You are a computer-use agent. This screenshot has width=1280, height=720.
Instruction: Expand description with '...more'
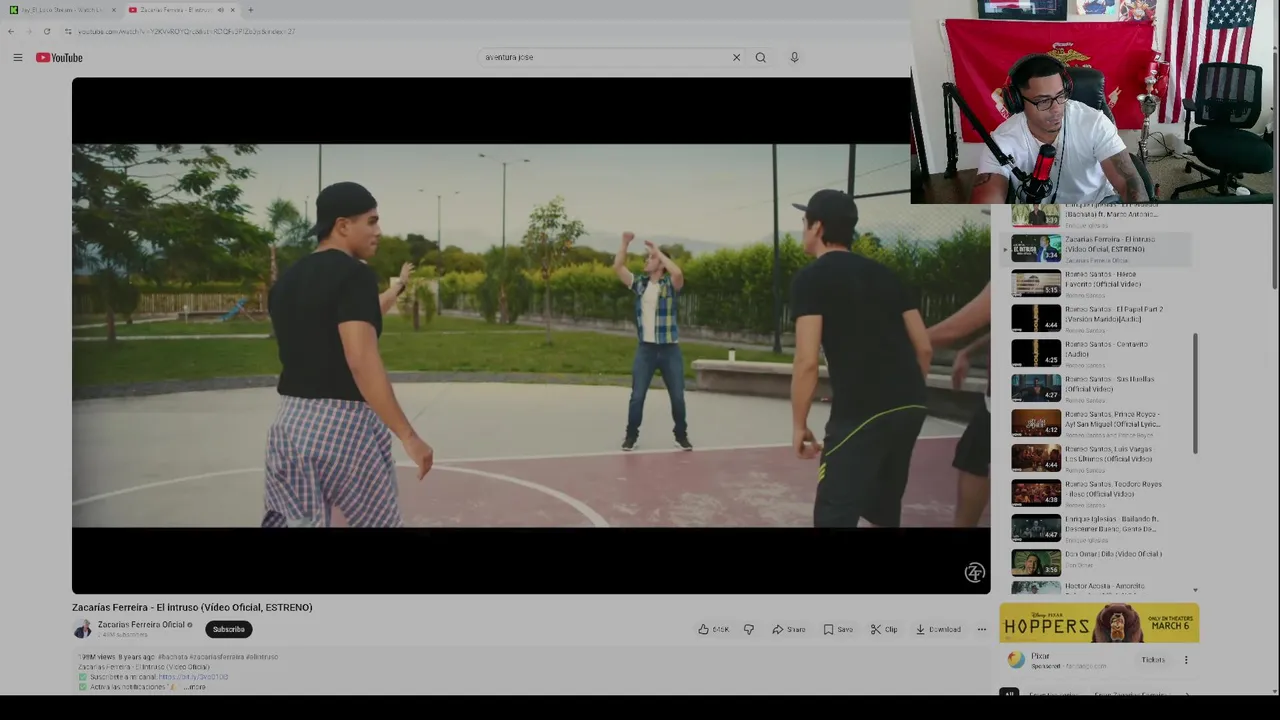194,687
